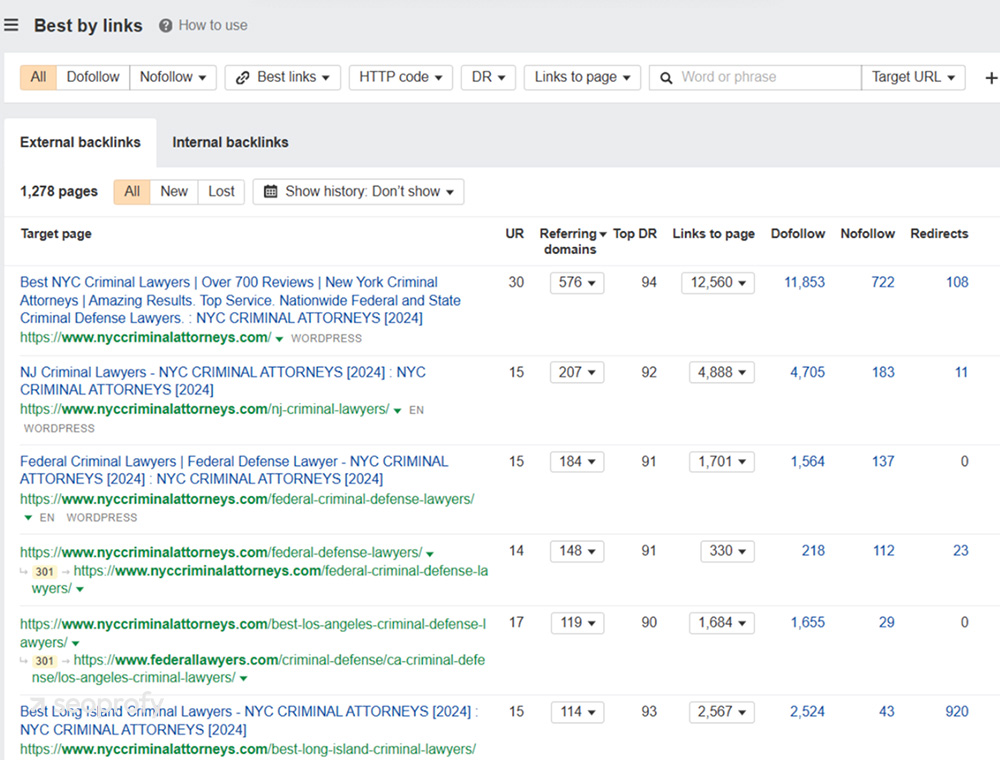Open the hamburger menu icon
This screenshot has height=760, width=1000.
click(x=11, y=26)
